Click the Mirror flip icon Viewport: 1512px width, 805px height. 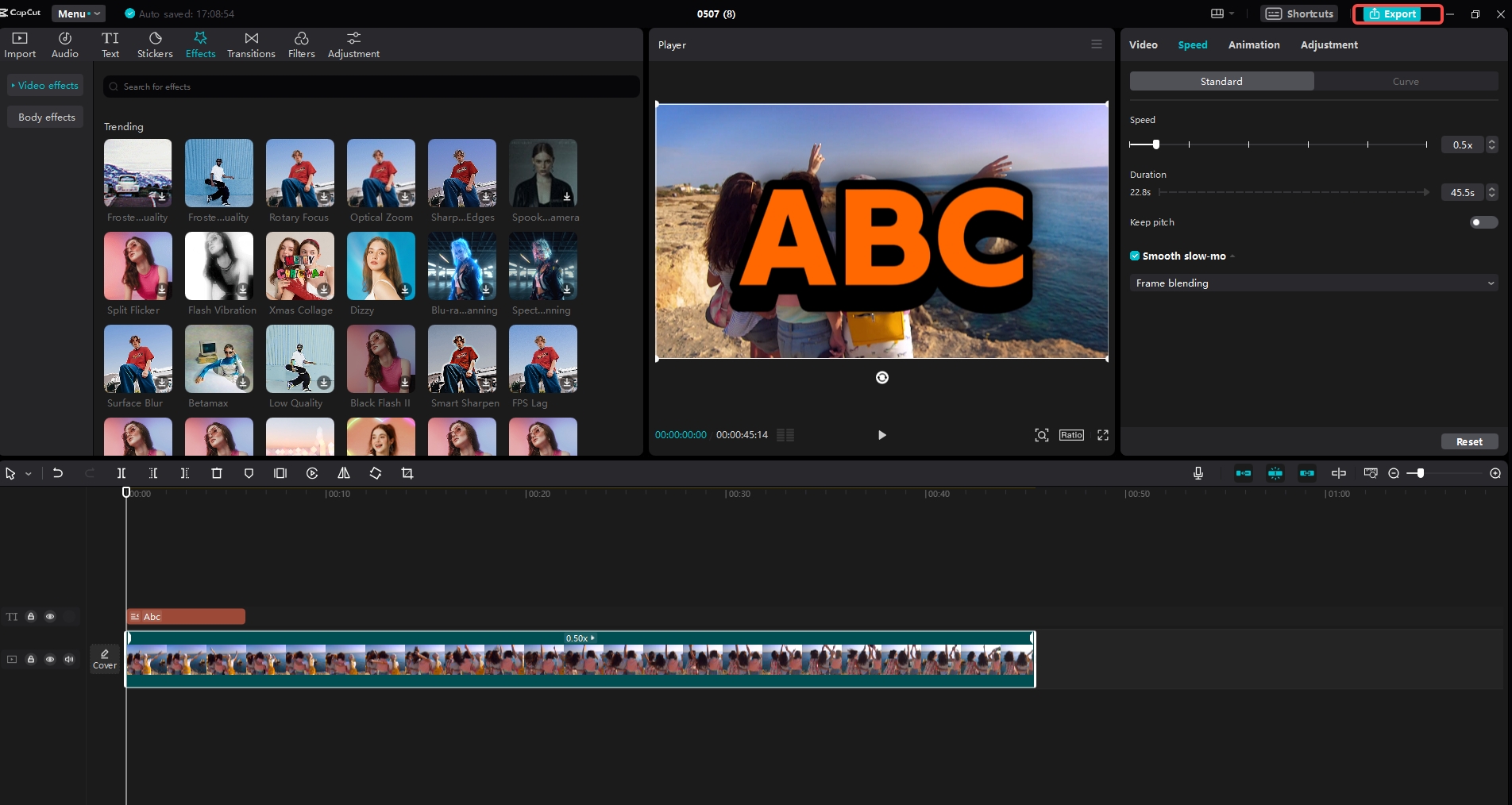tap(344, 472)
